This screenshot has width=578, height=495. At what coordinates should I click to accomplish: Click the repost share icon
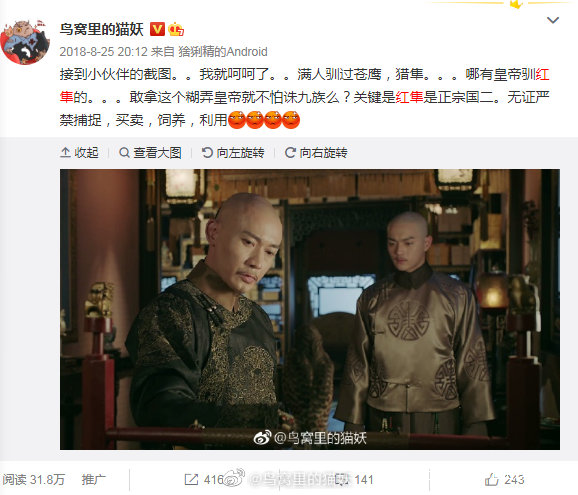[191, 480]
